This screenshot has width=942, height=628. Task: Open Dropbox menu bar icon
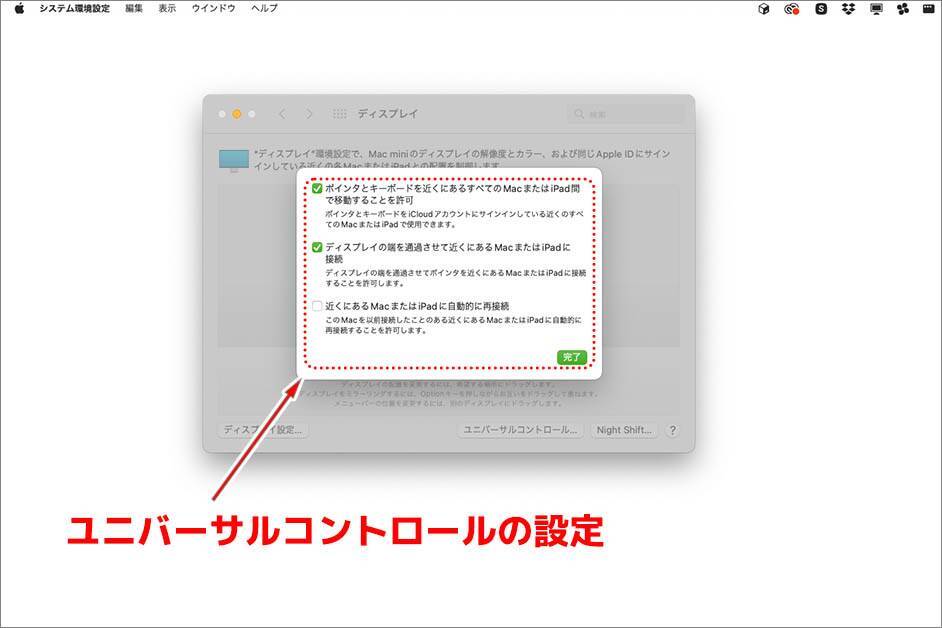coord(848,8)
